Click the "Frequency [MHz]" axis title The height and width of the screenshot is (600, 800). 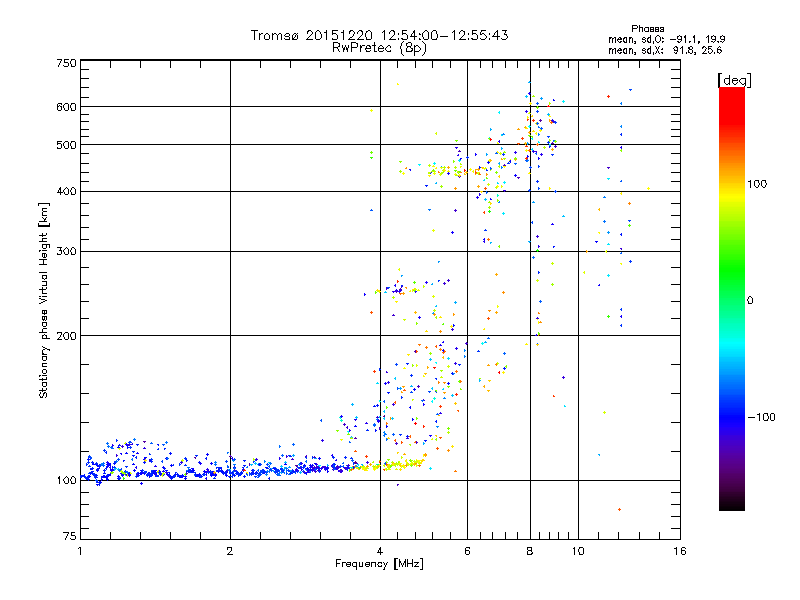379,564
